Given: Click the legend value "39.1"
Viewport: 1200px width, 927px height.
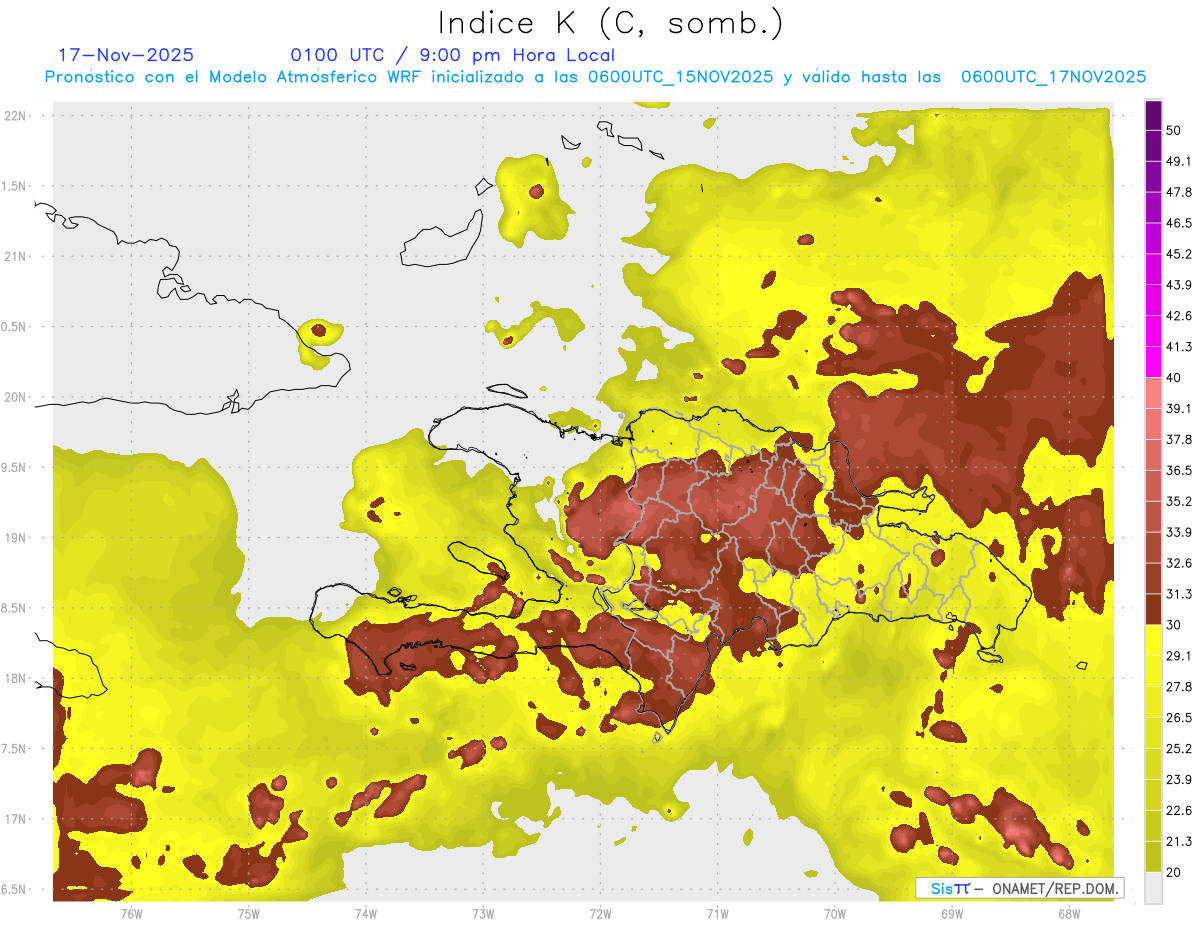Looking at the screenshot, I should [x=1179, y=409].
